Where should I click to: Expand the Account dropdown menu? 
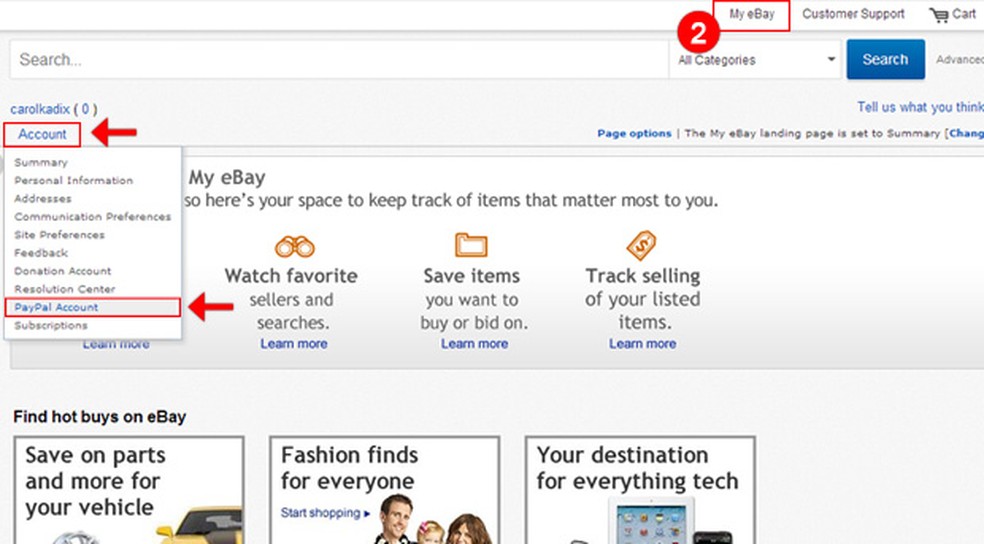[x=42, y=134]
